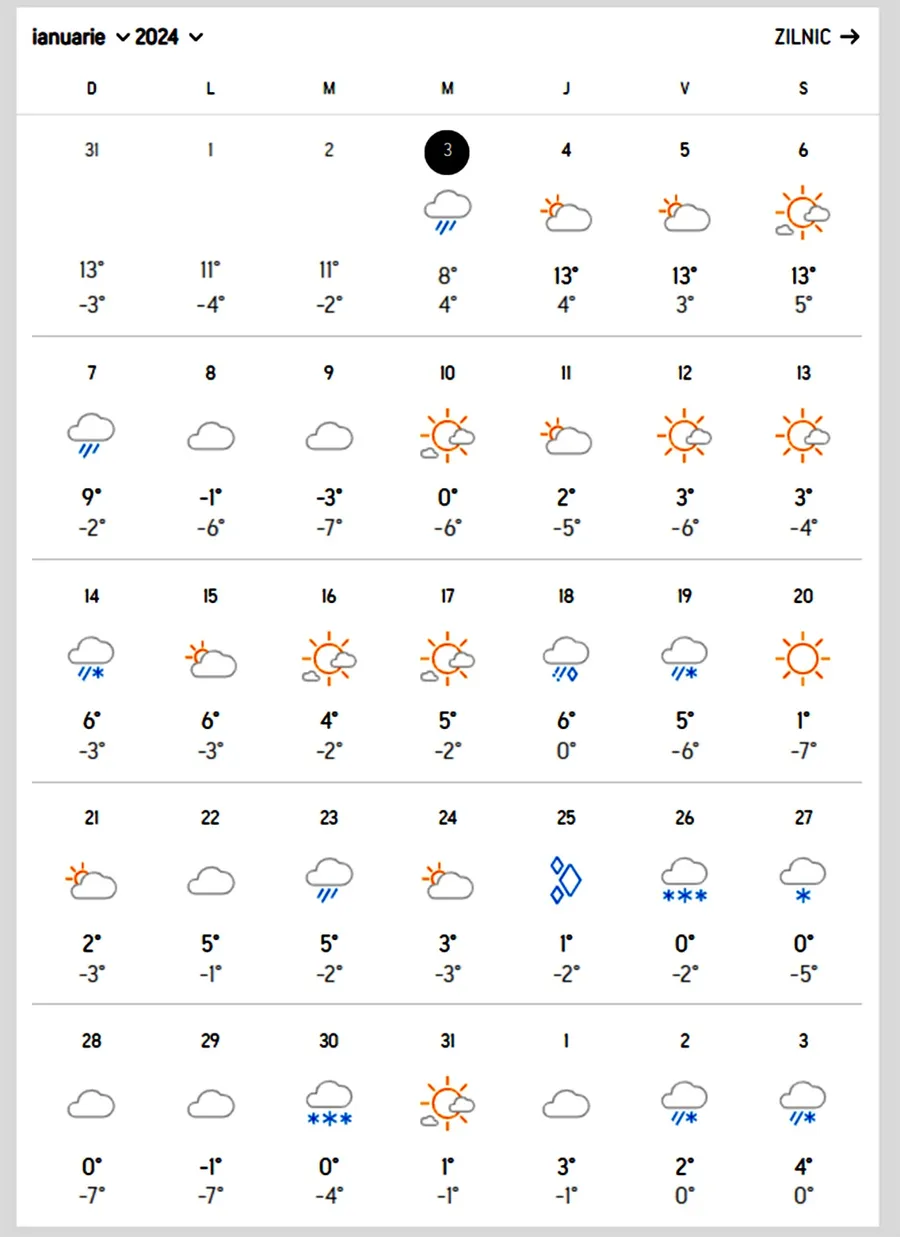Click the partly sunny icon on January 4
900x1237 pixels.
pyautogui.click(x=566, y=213)
